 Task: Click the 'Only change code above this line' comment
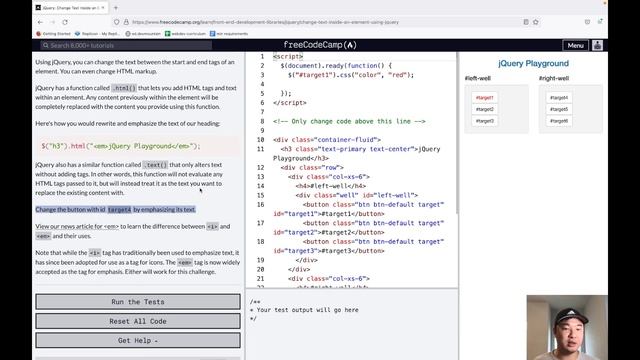tap(349, 121)
